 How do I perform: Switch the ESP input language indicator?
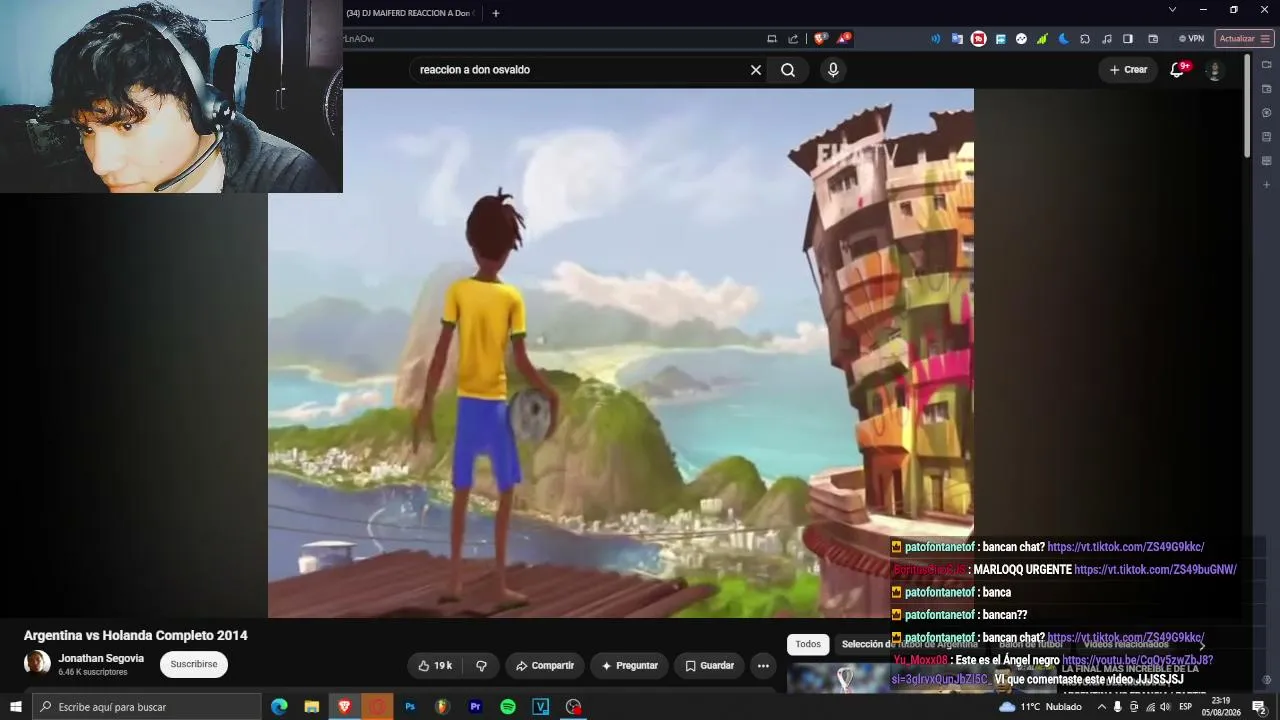coord(1186,707)
